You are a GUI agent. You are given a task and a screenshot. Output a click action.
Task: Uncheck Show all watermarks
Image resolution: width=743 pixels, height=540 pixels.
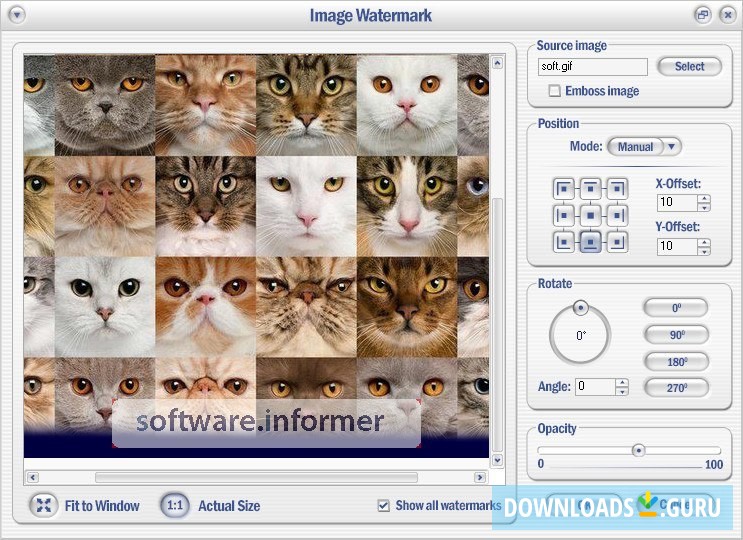coord(384,505)
